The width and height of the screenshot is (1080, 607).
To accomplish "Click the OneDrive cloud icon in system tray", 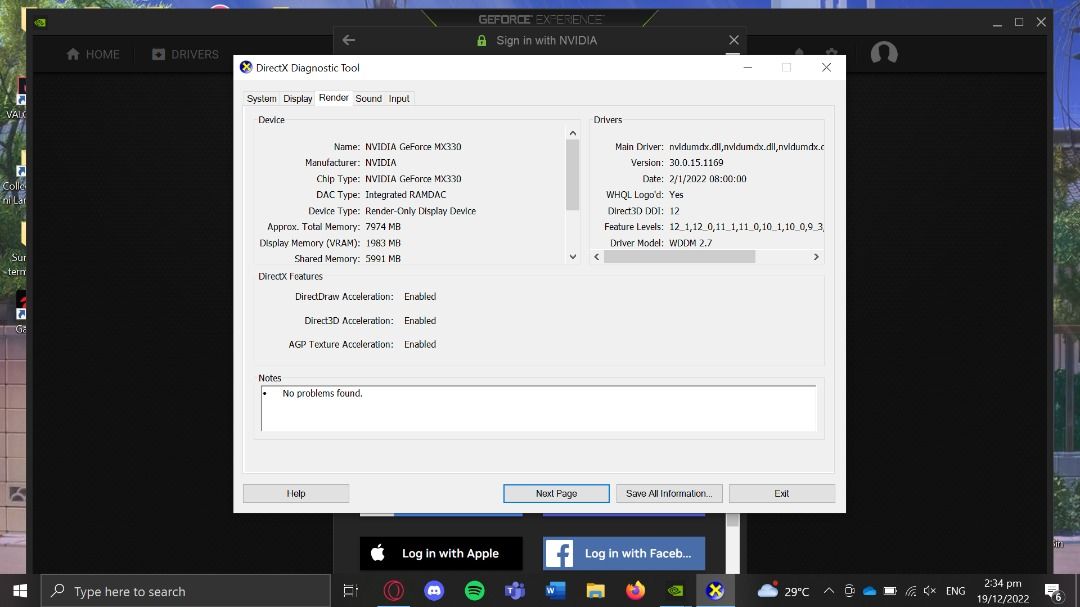I will pos(868,590).
